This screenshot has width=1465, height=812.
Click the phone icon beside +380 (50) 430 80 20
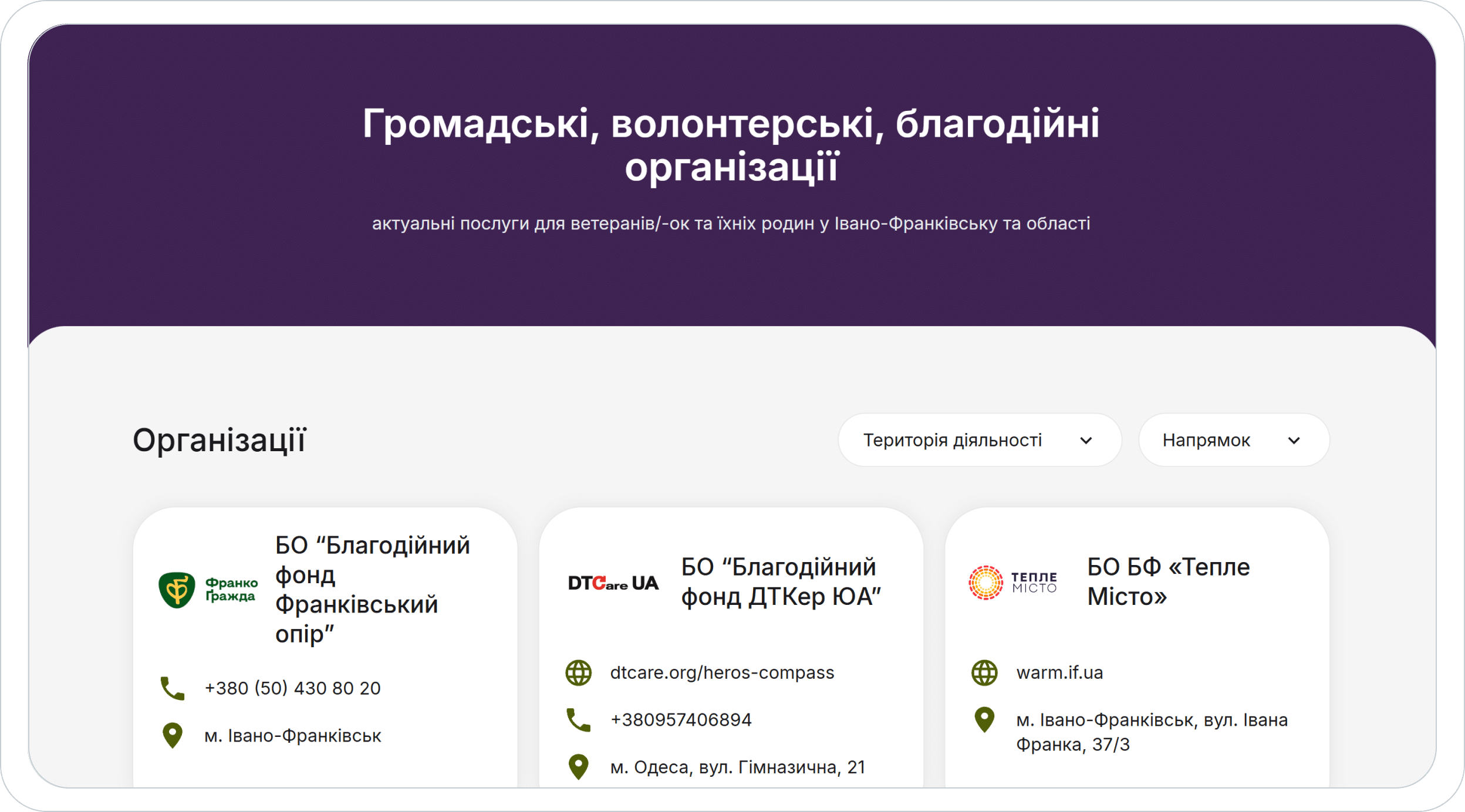tap(173, 688)
